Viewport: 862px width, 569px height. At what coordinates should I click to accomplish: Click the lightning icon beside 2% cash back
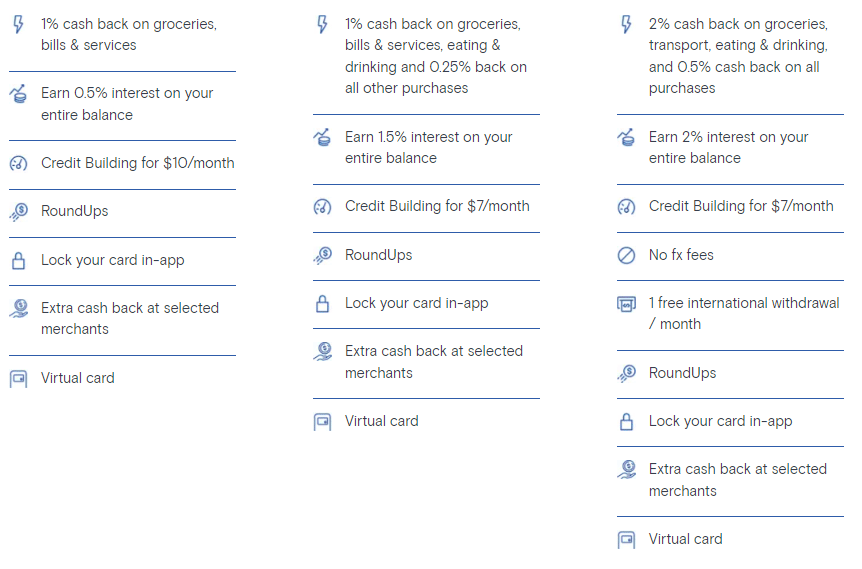tap(626, 25)
